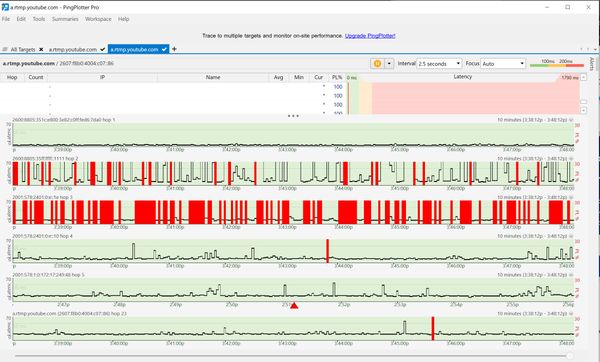Follow the Upgrade PingPlotter link
This screenshot has width=600, height=362.
370,36
